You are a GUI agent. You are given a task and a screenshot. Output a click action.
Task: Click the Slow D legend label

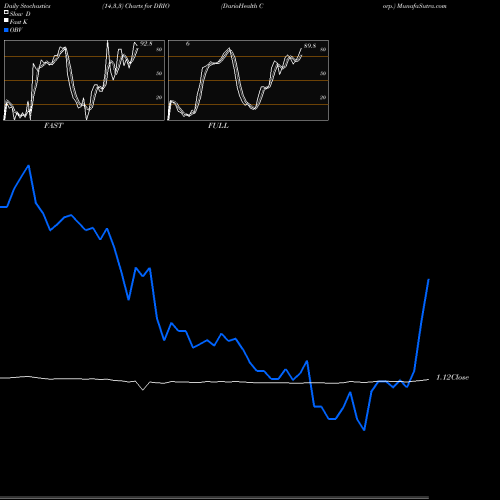20,14
